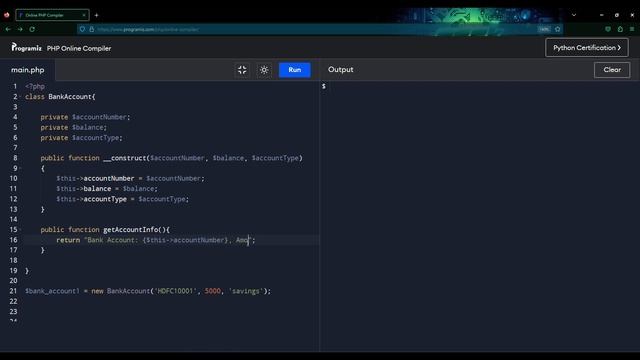640x360 pixels.
Task: Run the PHP code
Action: click(x=294, y=70)
